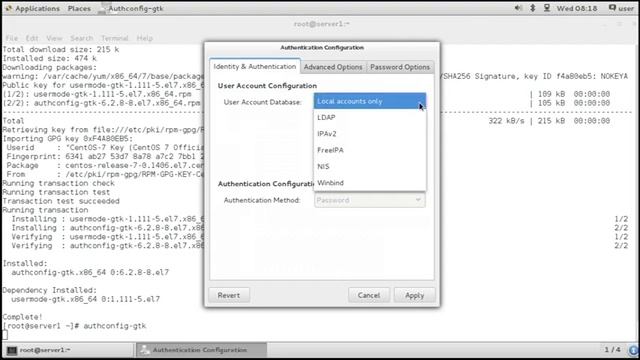
Task: Click the Apply button
Action: coord(414,295)
